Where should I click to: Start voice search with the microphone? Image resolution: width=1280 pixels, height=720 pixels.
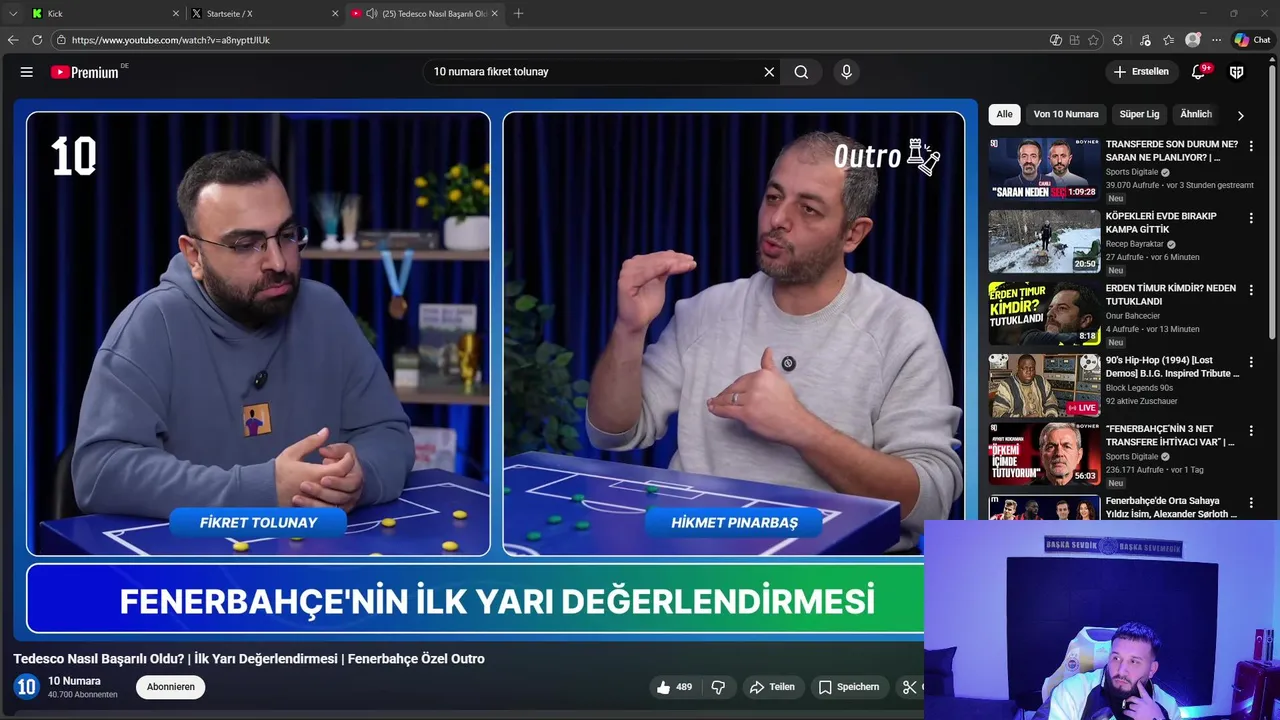pyautogui.click(x=846, y=72)
